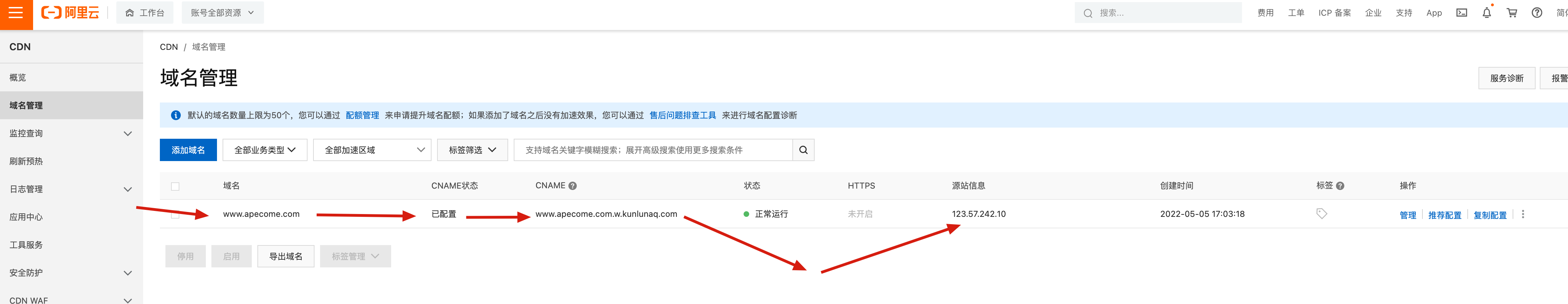
Task: Open the notifications bell
Action: pos(1487,13)
